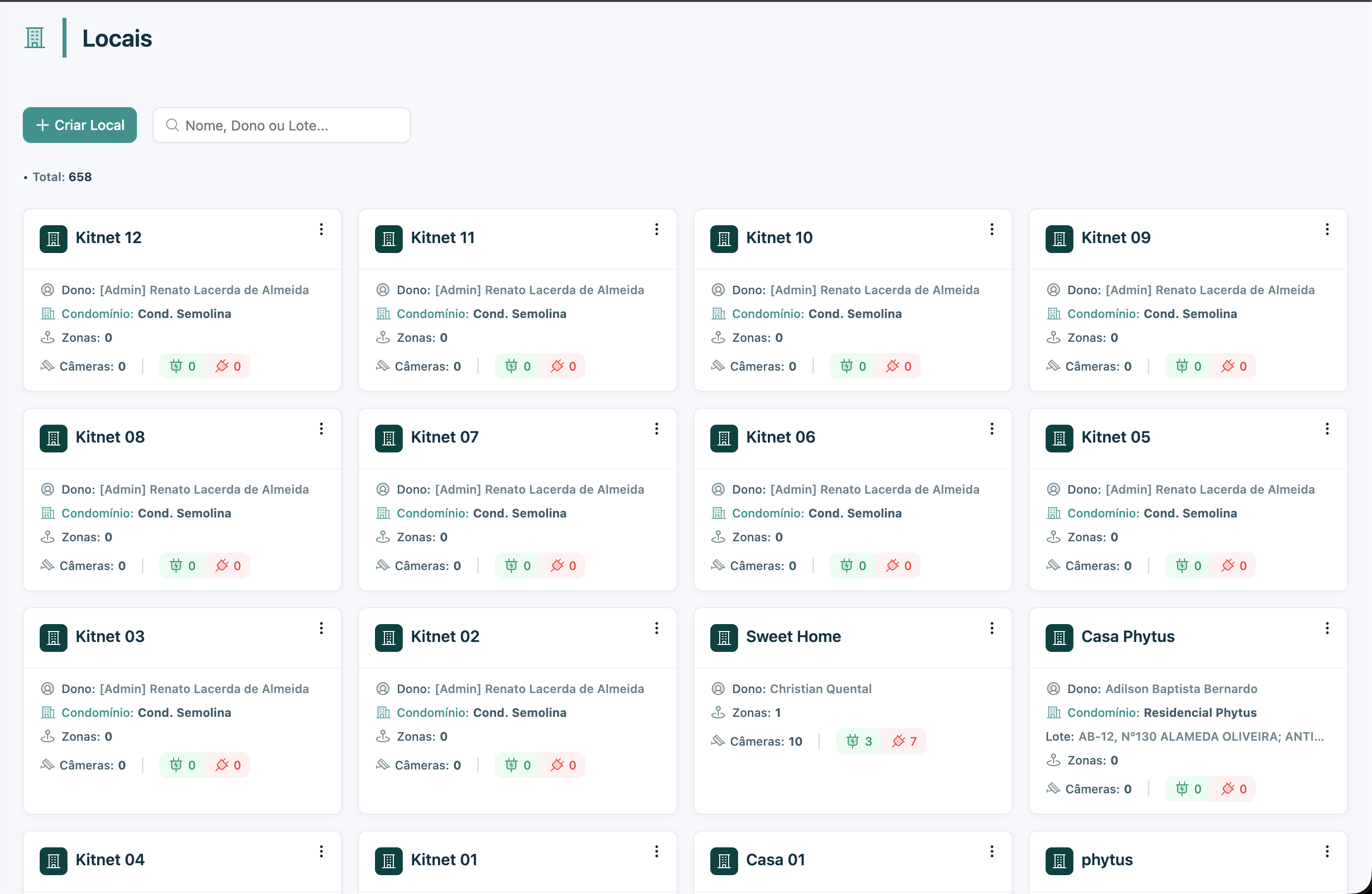Screen dimensions: 1372x894
Task: Click owner name Christian Quental
Action: tap(820, 688)
